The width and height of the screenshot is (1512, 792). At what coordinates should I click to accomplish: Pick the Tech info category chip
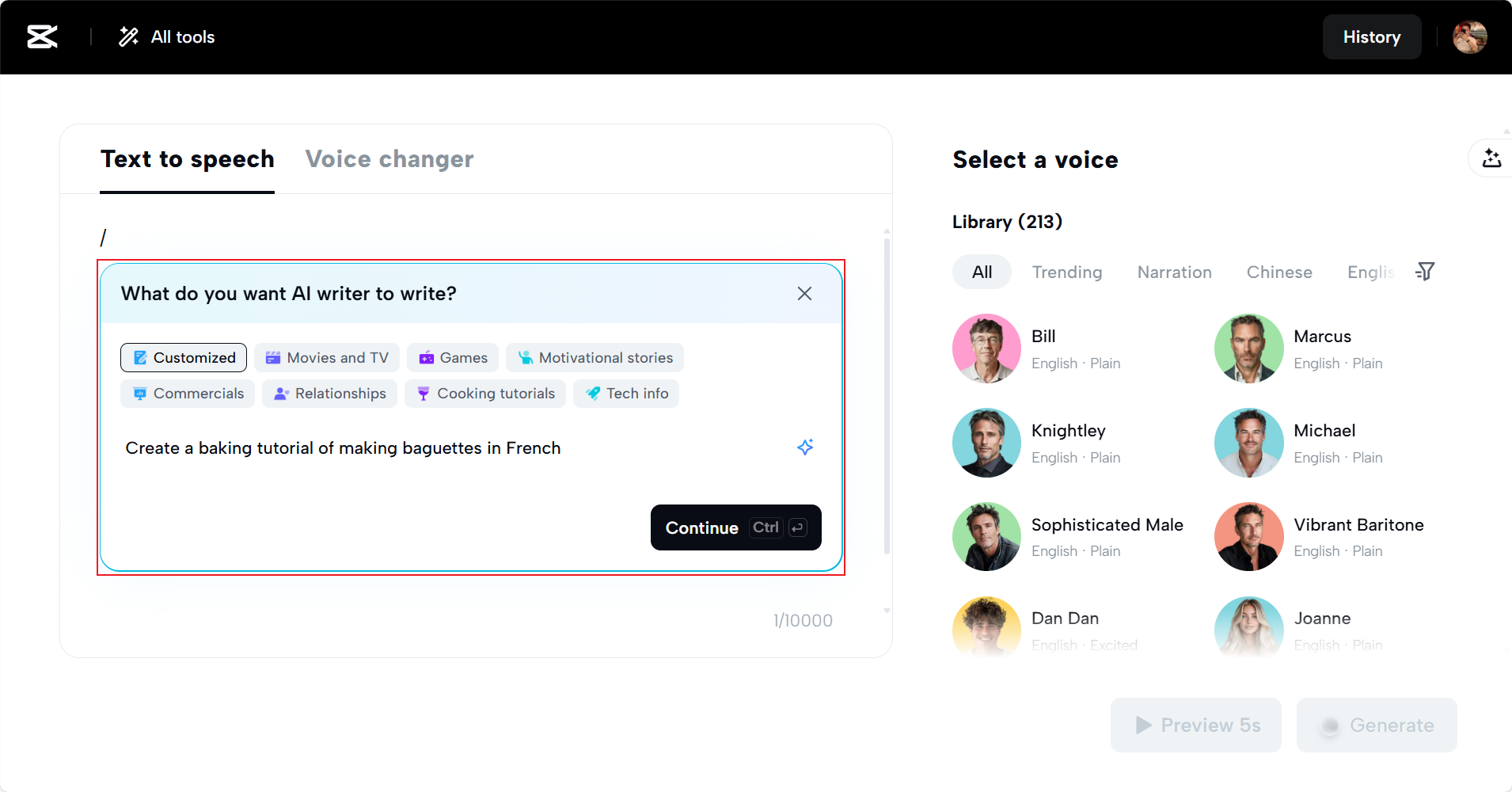(626, 394)
